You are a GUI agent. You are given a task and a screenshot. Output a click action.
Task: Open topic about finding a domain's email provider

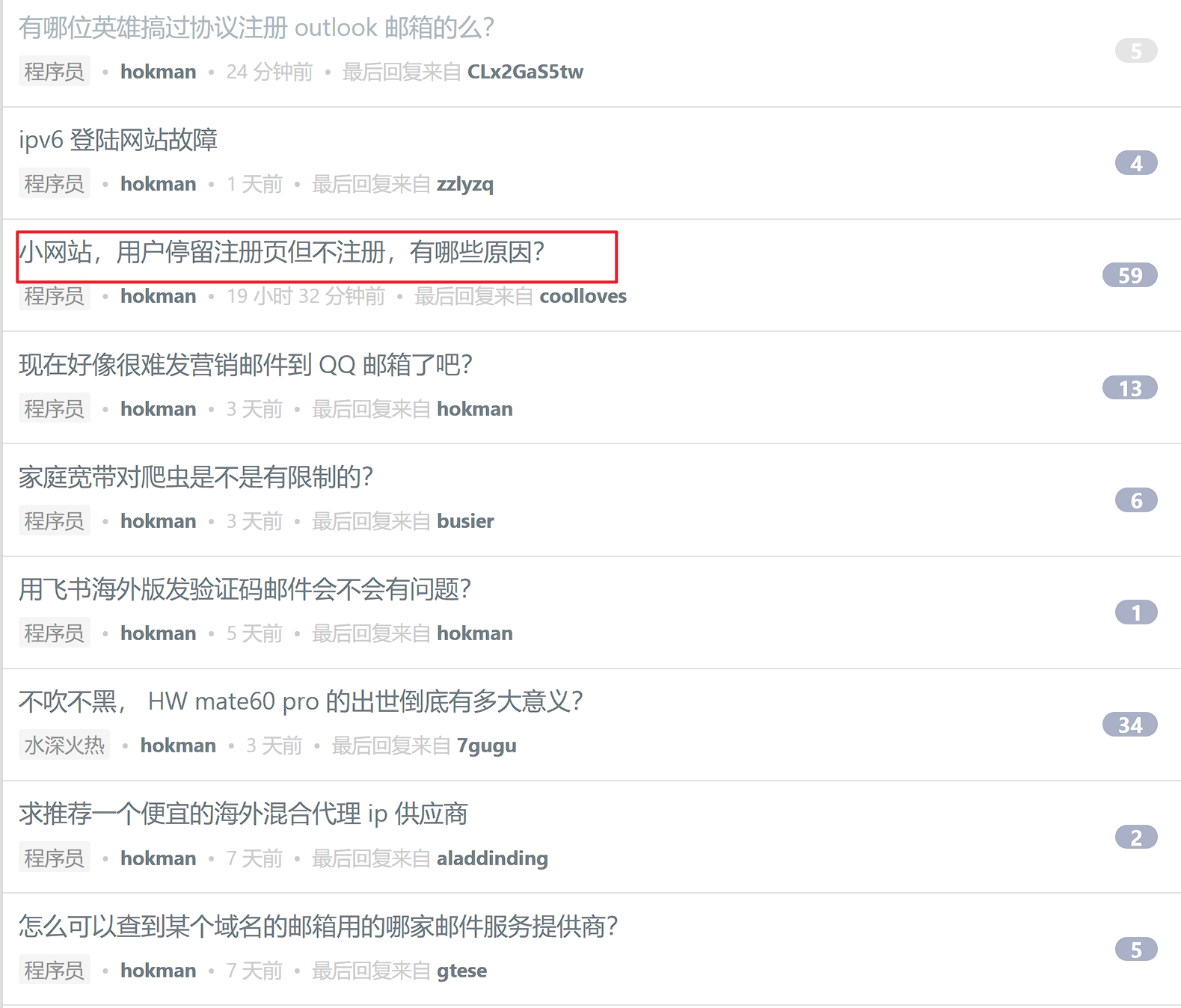coord(319,926)
